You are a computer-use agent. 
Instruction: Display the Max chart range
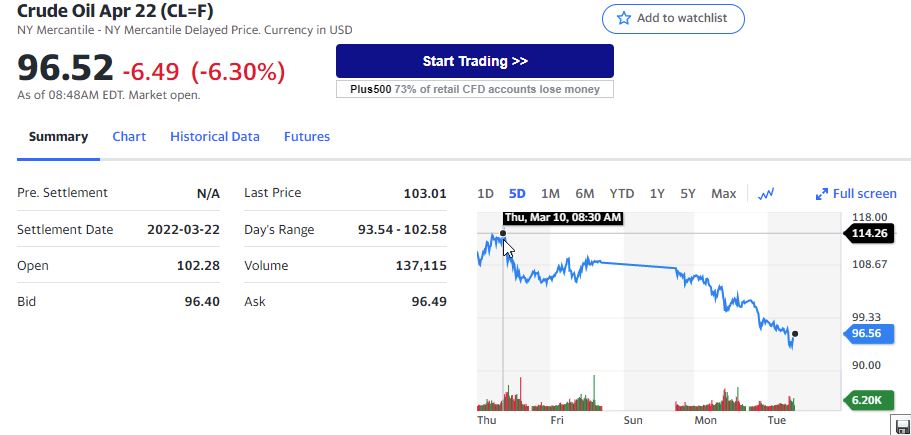tap(723, 194)
